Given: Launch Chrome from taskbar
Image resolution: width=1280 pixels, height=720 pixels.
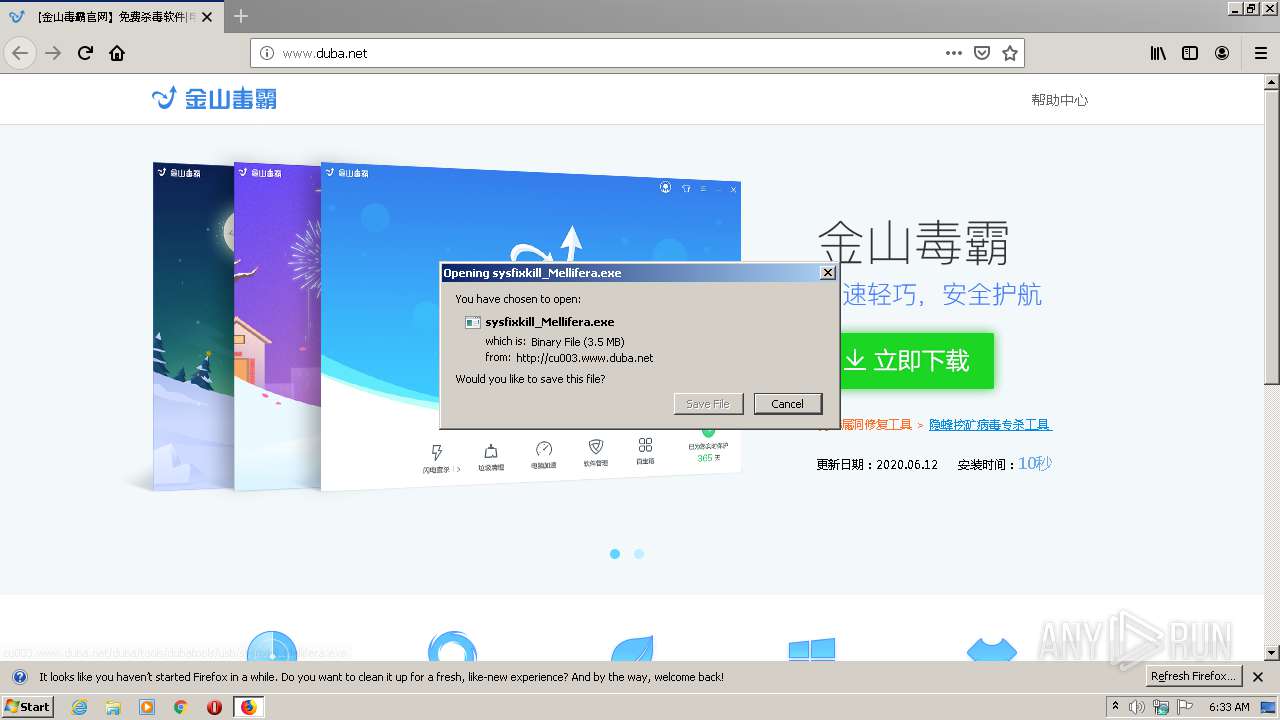Looking at the screenshot, I should tap(181, 707).
